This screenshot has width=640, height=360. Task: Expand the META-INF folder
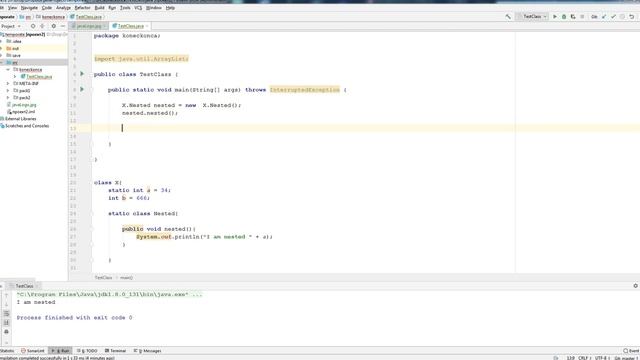point(8,83)
